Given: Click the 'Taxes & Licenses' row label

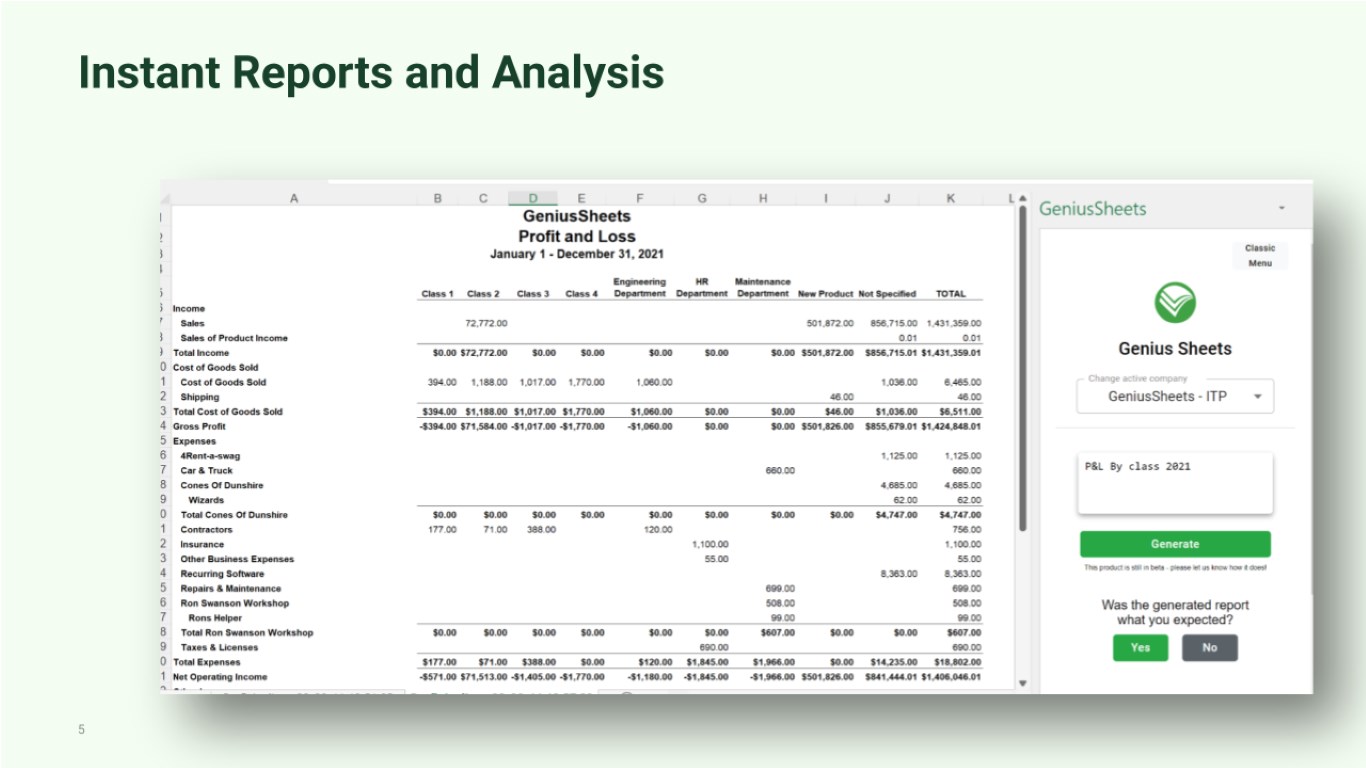Looking at the screenshot, I should [219, 648].
